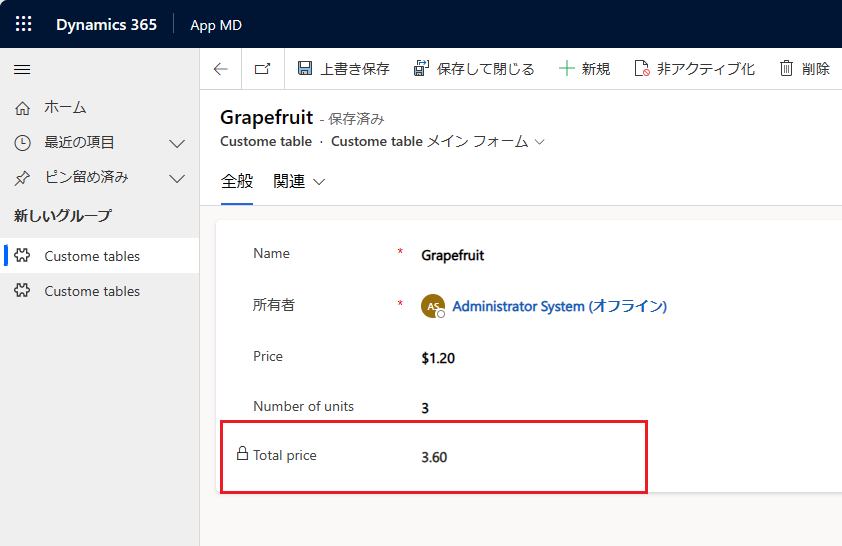Click the floppy disk save icon
The width and height of the screenshot is (842, 546).
click(x=305, y=68)
